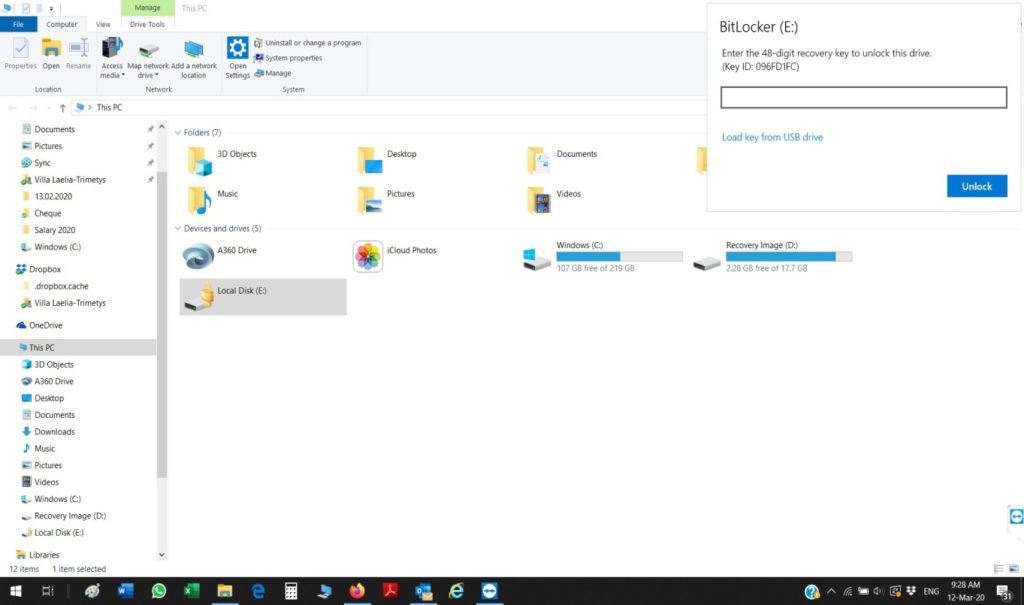The image size is (1024, 605).
Task: Open iCloud Photos
Action: pyautogui.click(x=368, y=256)
